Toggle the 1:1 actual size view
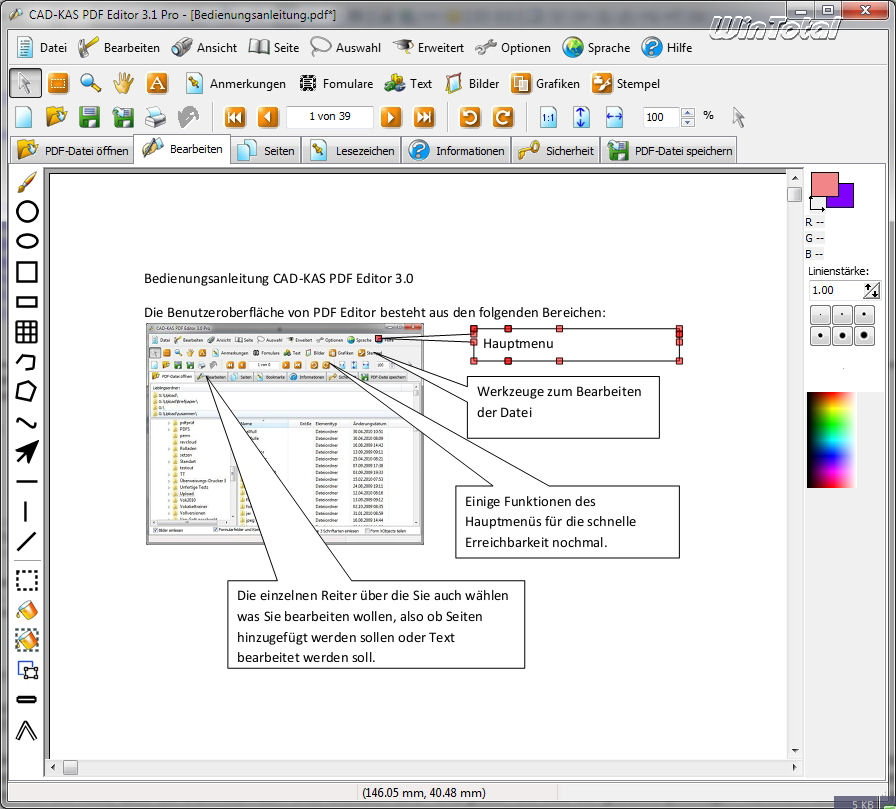The width and height of the screenshot is (896, 809). click(548, 117)
